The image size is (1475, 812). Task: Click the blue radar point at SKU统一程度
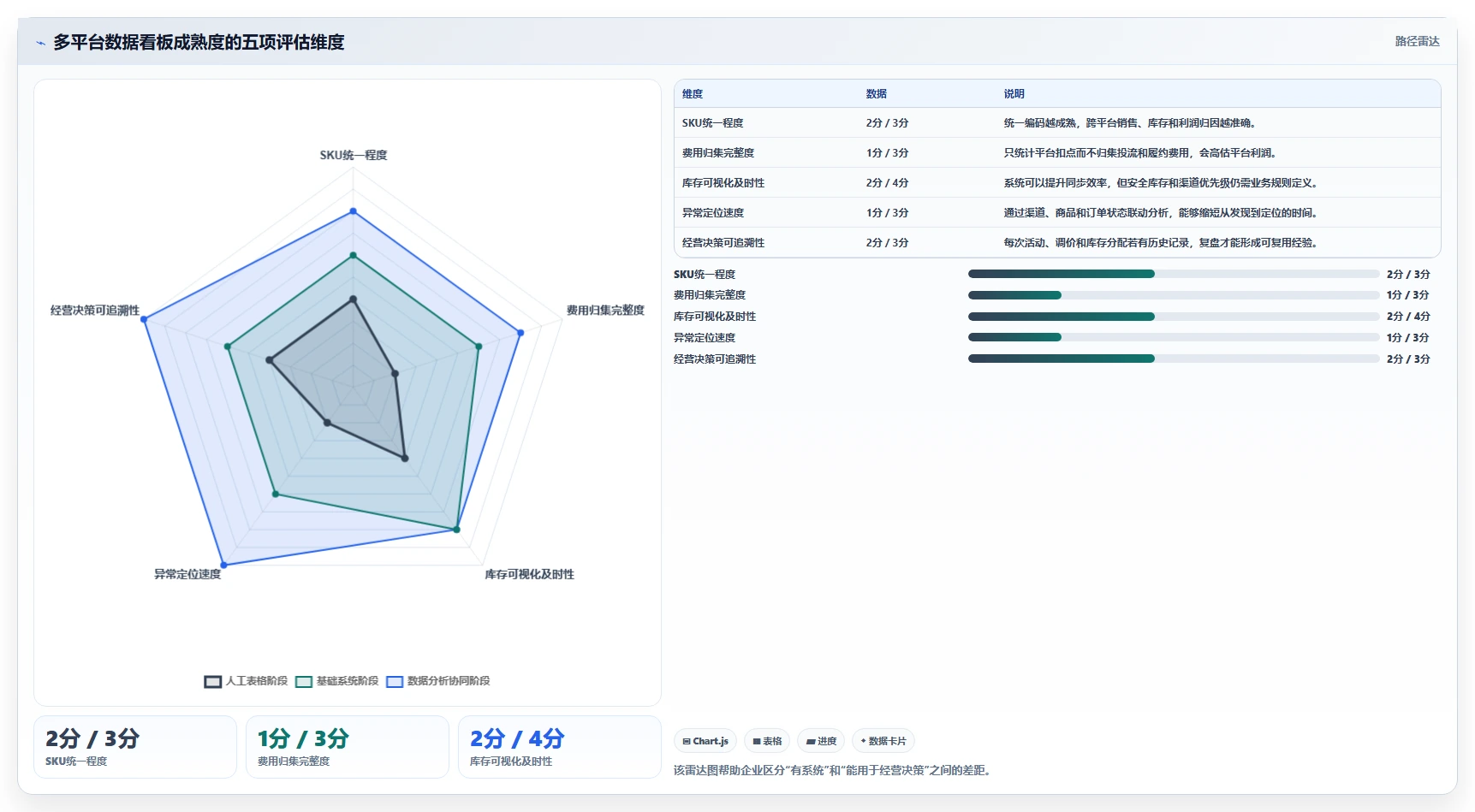[x=353, y=210]
